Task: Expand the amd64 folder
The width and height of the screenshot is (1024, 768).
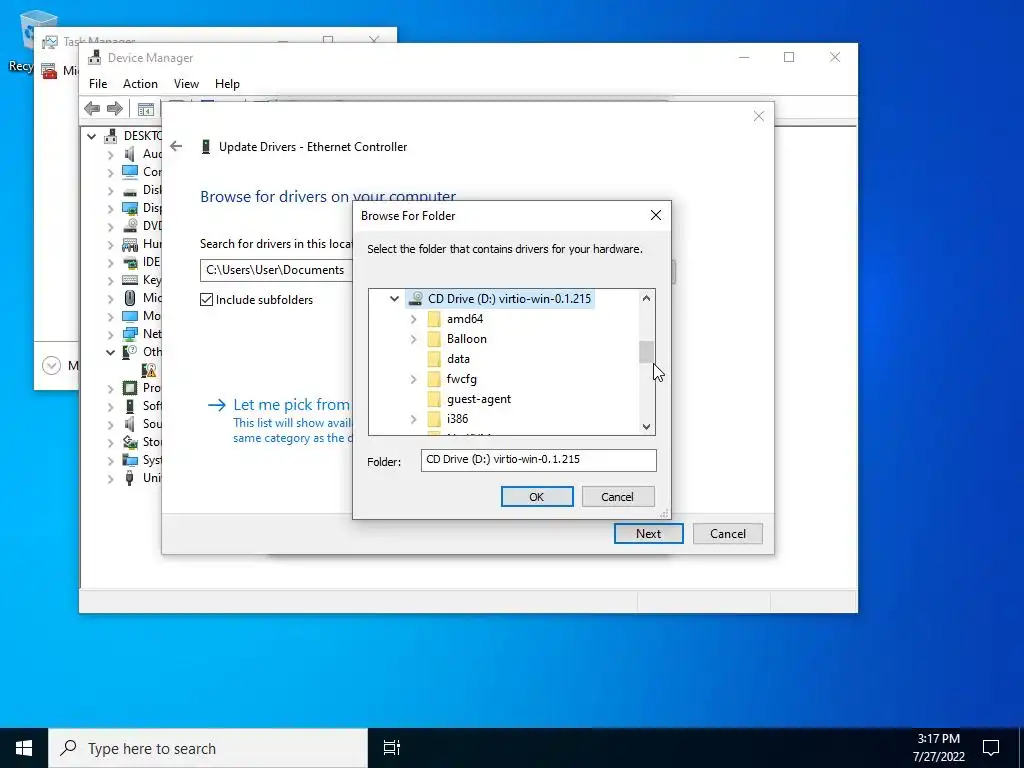Action: click(413, 319)
